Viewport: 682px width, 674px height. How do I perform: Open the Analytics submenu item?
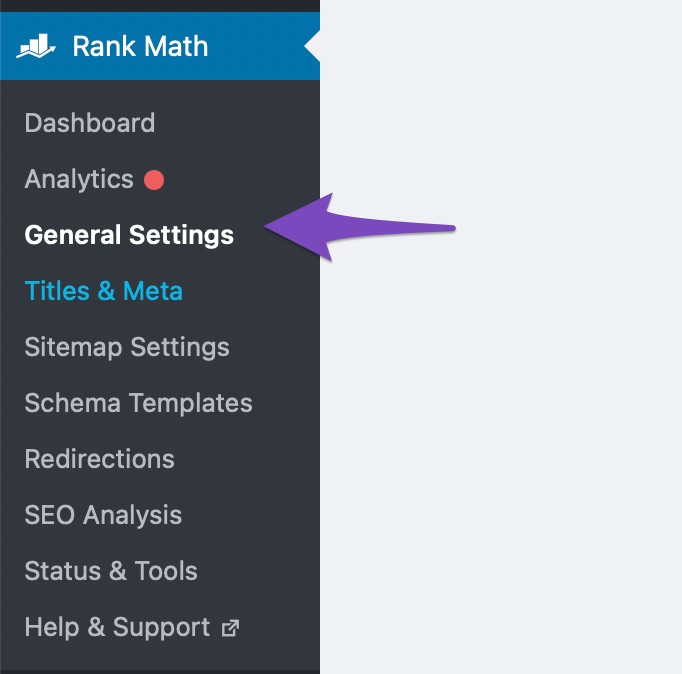[x=79, y=179]
